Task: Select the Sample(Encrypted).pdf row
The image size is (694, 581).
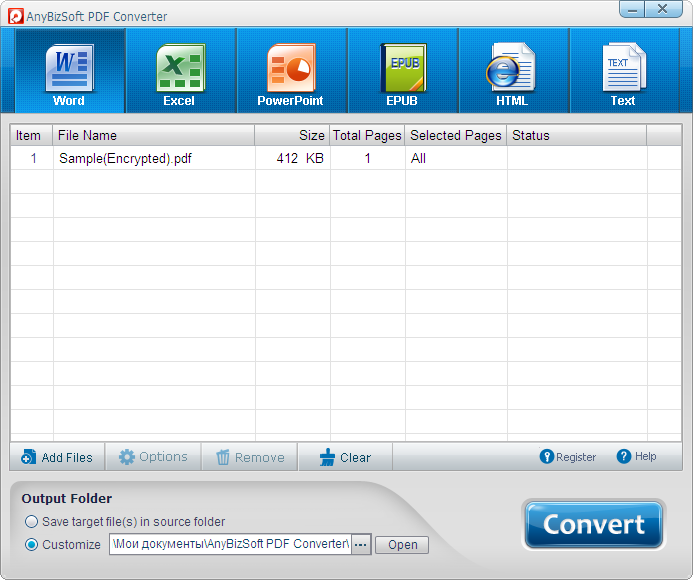Action: [346, 158]
